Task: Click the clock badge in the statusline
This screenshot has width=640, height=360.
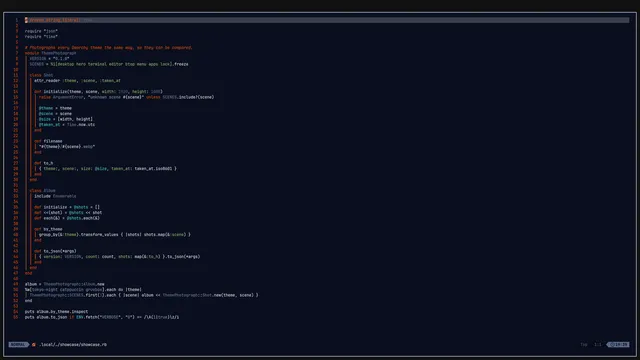Action: pyautogui.click(x=618, y=344)
